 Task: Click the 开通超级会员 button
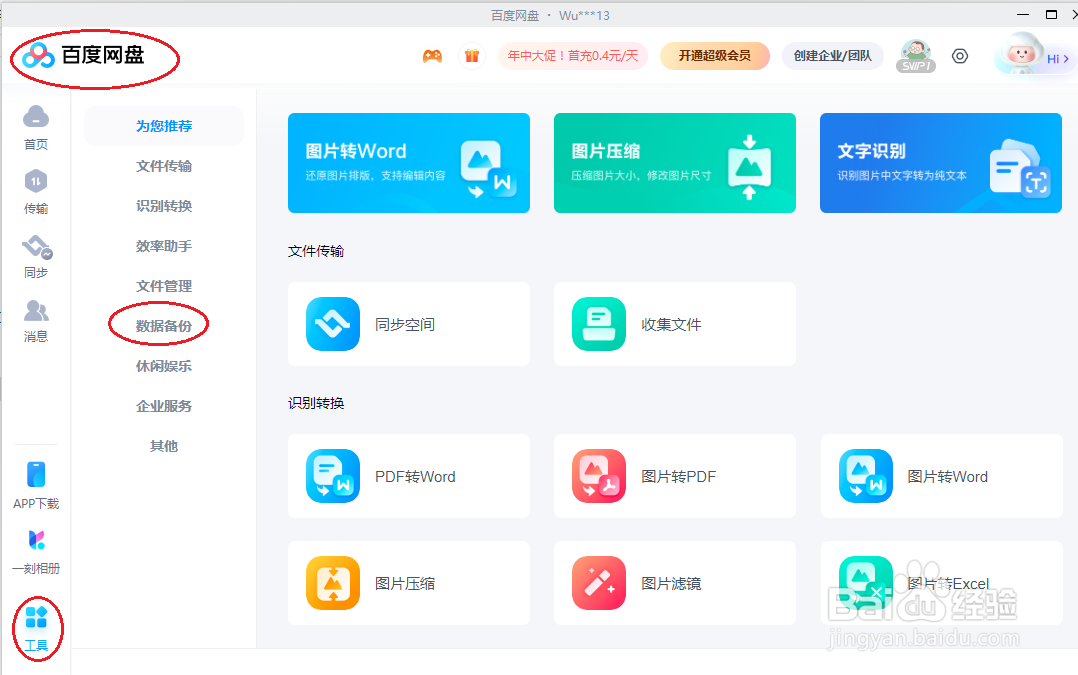(715, 56)
